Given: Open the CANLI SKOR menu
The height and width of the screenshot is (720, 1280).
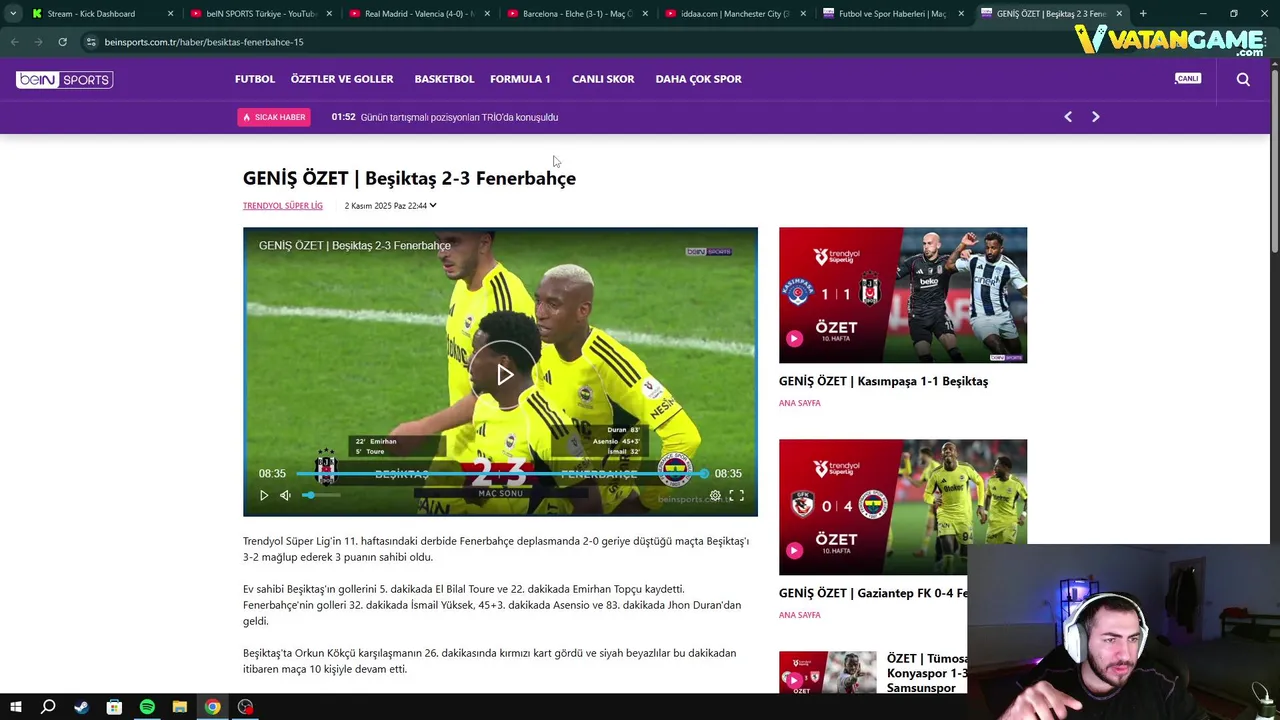Looking at the screenshot, I should pyautogui.click(x=603, y=79).
